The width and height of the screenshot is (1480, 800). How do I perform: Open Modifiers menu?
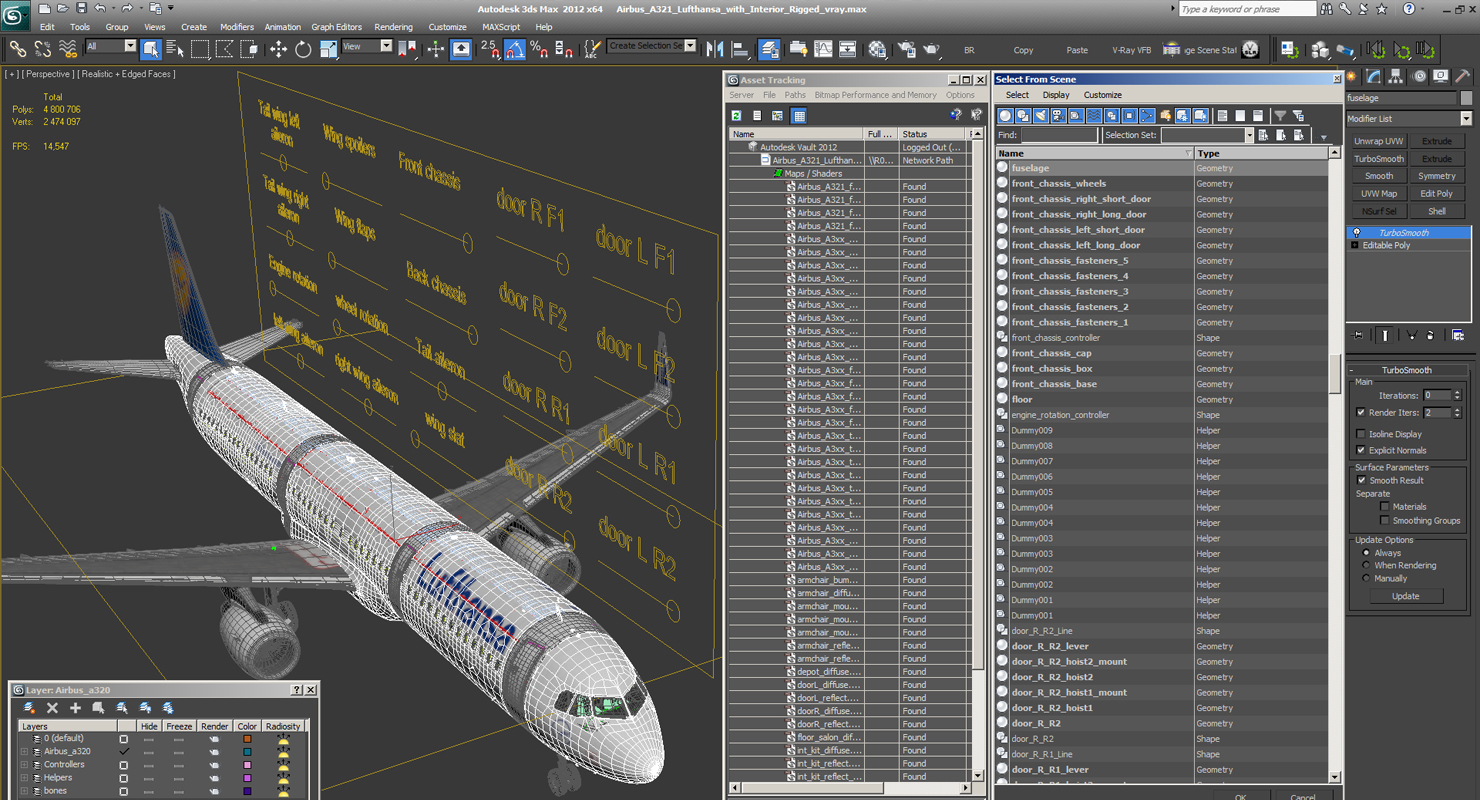[x=237, y=27]
